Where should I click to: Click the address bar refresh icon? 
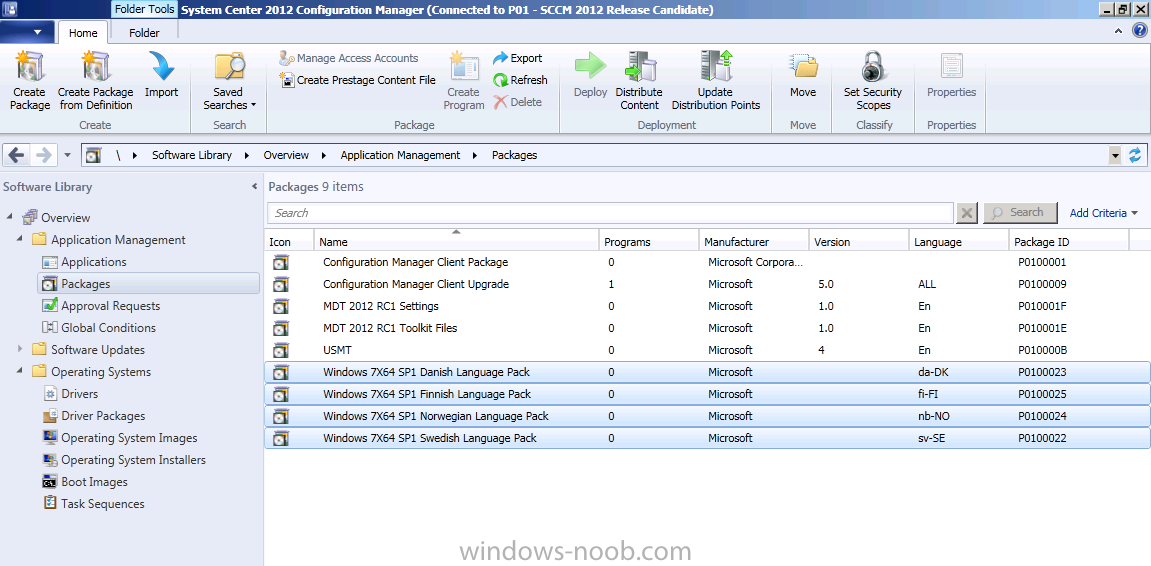(x=1135, y=156)
